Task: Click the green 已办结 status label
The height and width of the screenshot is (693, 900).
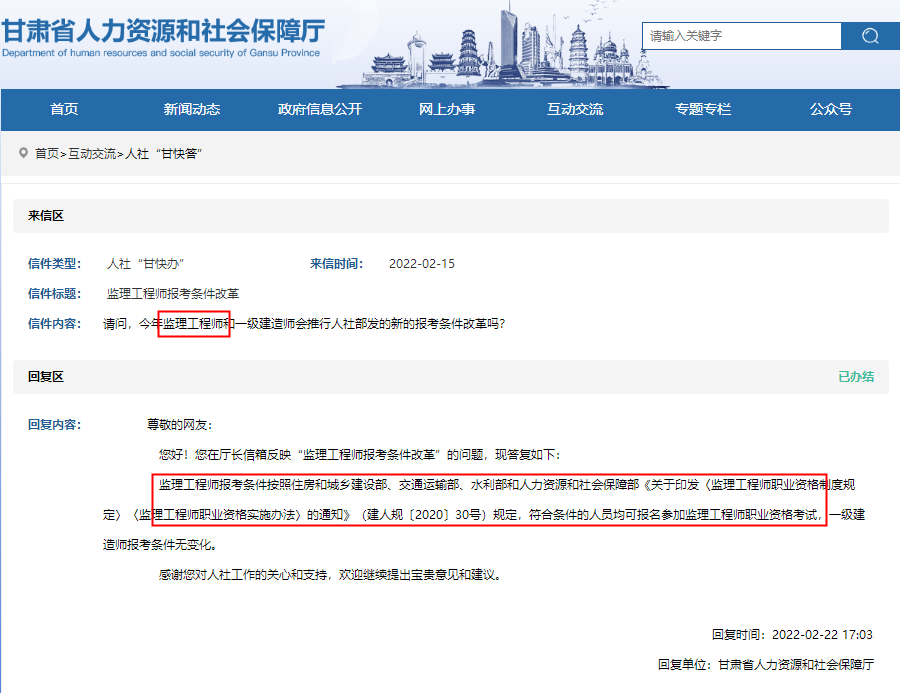Action: [856, 377]
